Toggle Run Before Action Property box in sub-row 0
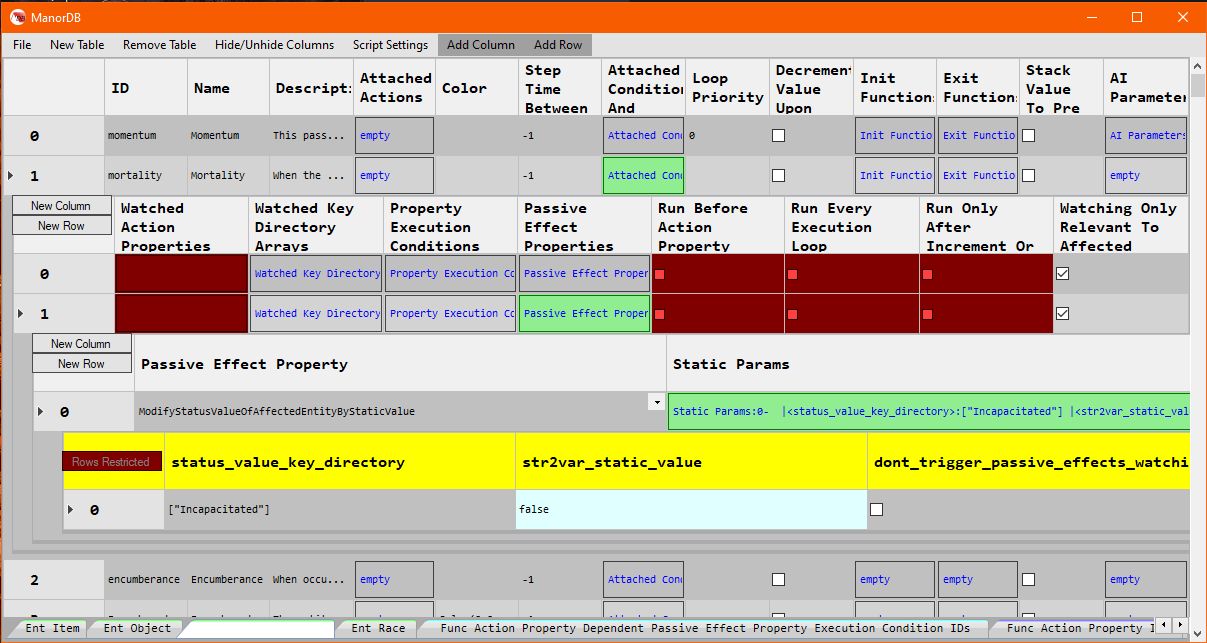The height and width of the screenshot is (643, 1207). pyautogui.click(x=660, y=274)
